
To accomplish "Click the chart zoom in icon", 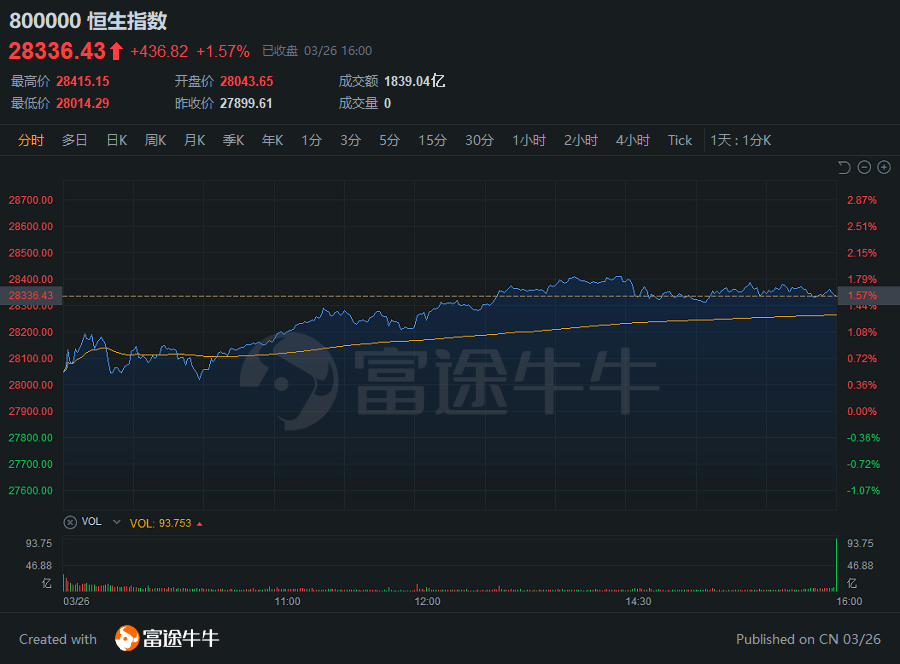I will tap(884, 167).
